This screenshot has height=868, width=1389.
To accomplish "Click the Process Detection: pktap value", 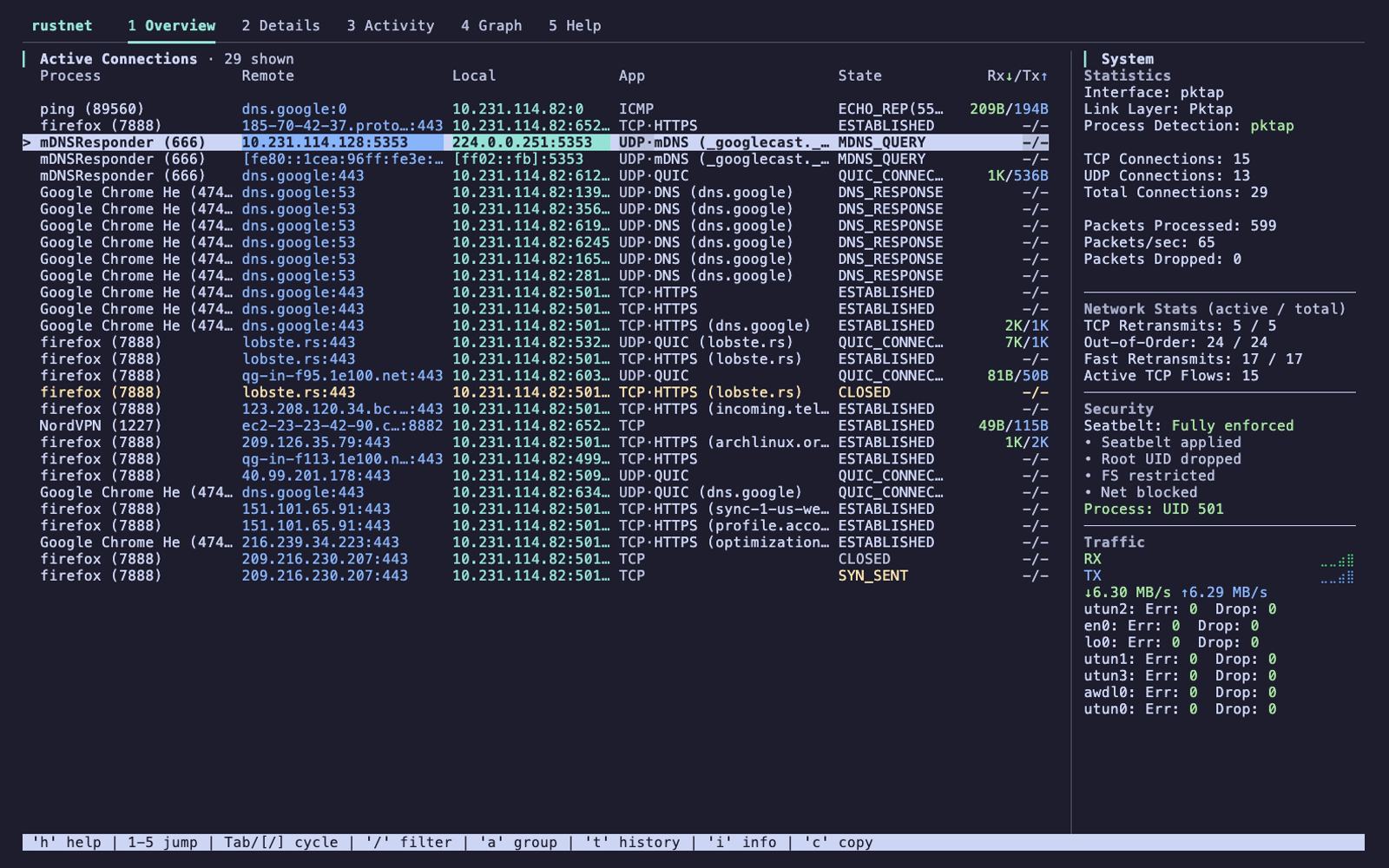I will click(x=1272, y=126).
